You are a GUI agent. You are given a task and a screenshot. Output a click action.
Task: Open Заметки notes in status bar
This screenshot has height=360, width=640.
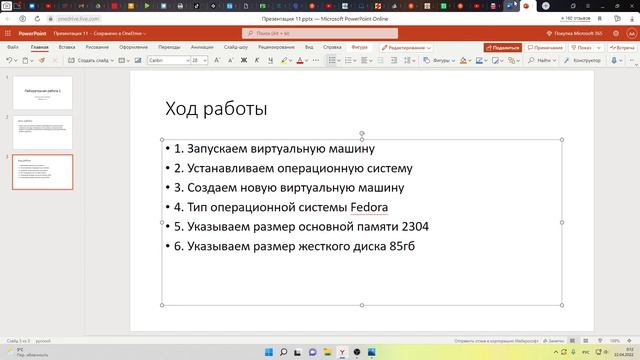tap(553, 341)
